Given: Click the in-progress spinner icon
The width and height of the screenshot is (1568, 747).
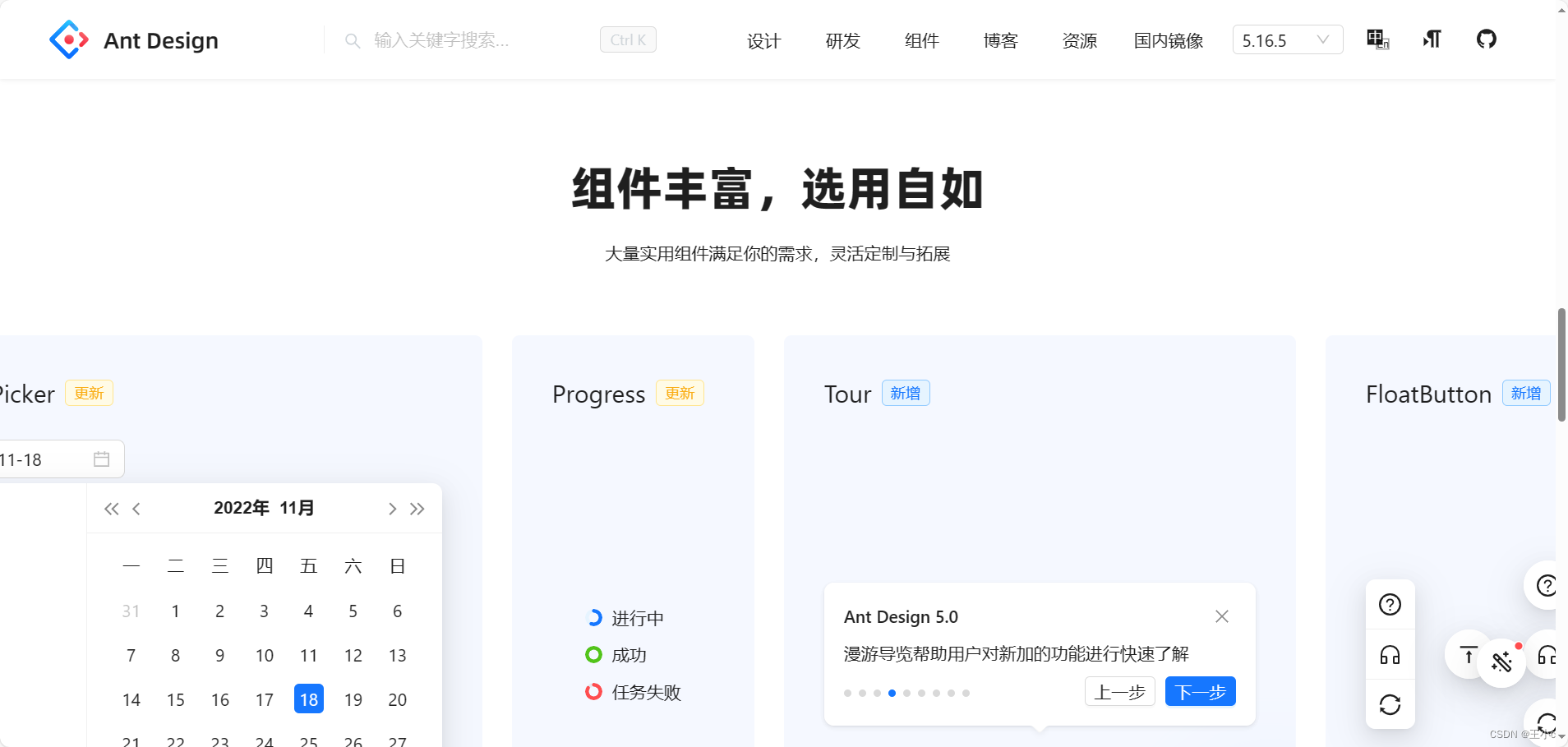Looking at the screenshot, I should (x=593, y=618).
